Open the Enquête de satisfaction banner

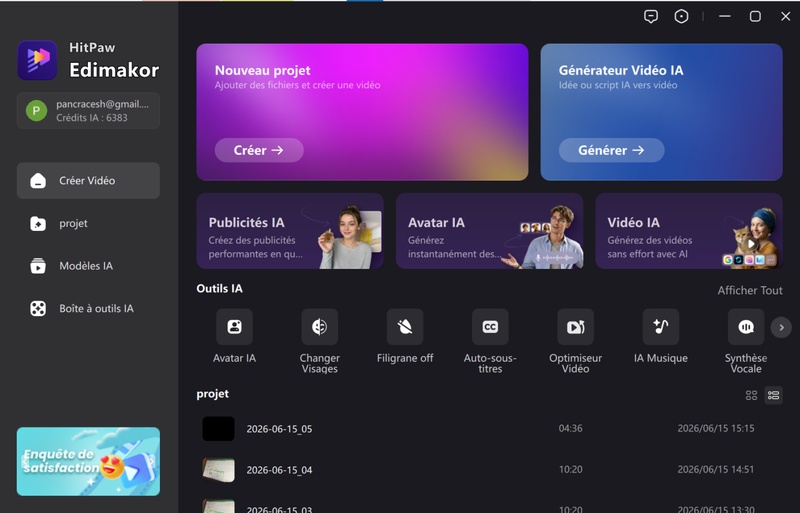88,461
